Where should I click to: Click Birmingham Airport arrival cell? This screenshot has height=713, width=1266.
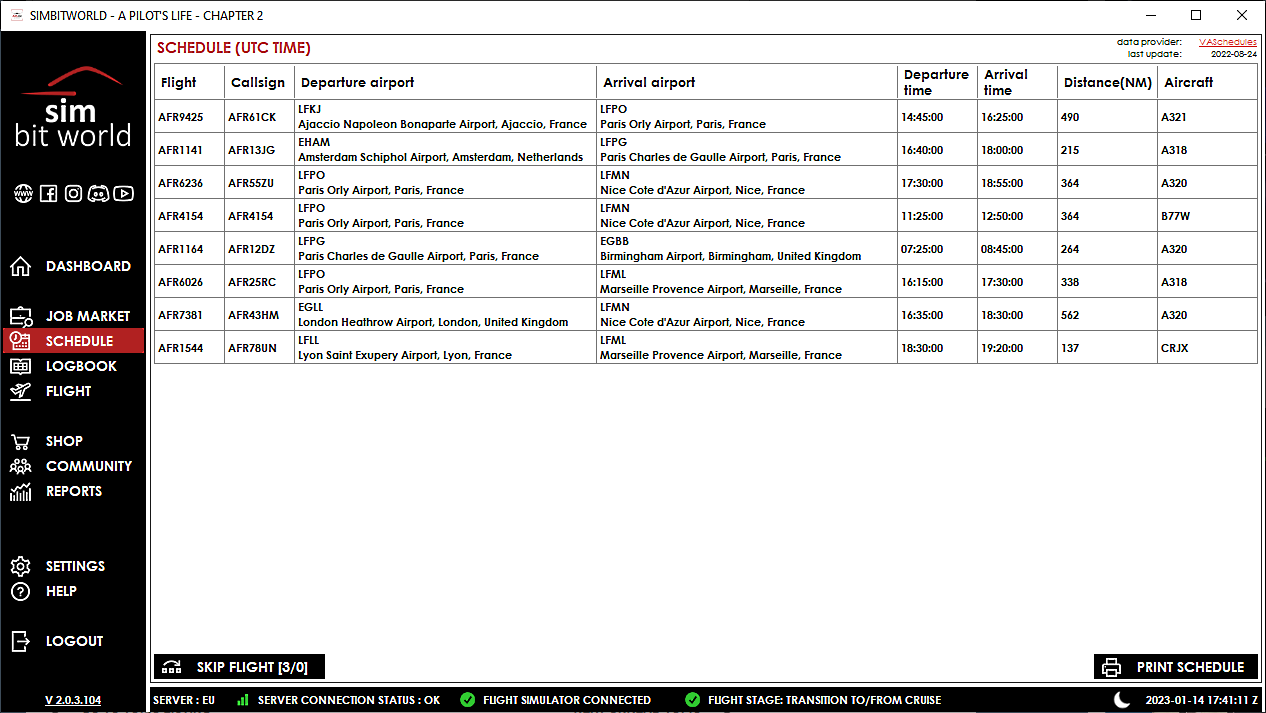(x=747, y=249)
